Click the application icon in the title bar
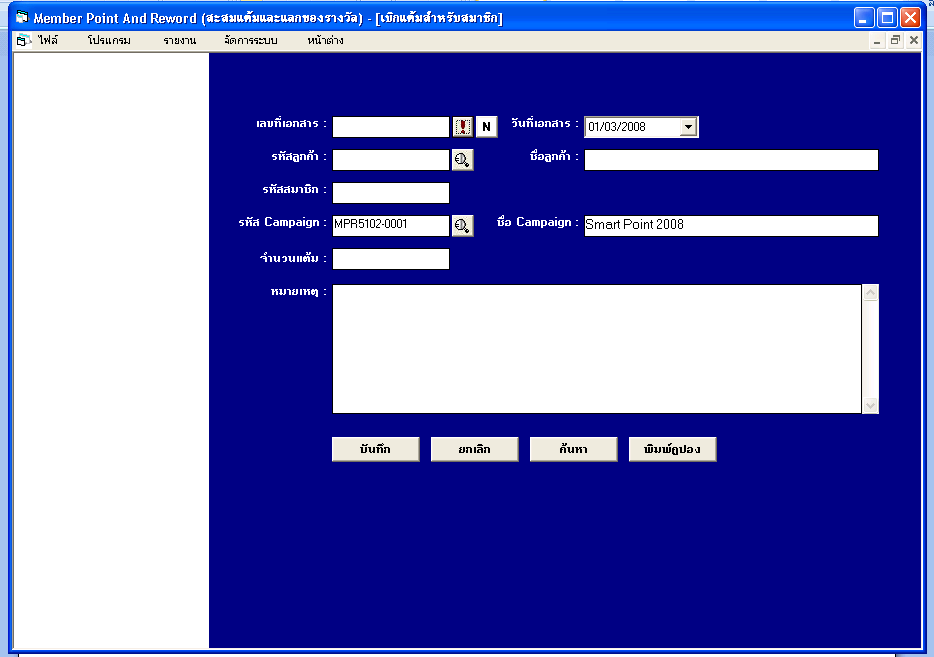The width and height of the screenshot is (934, 657). click(22, 17)
